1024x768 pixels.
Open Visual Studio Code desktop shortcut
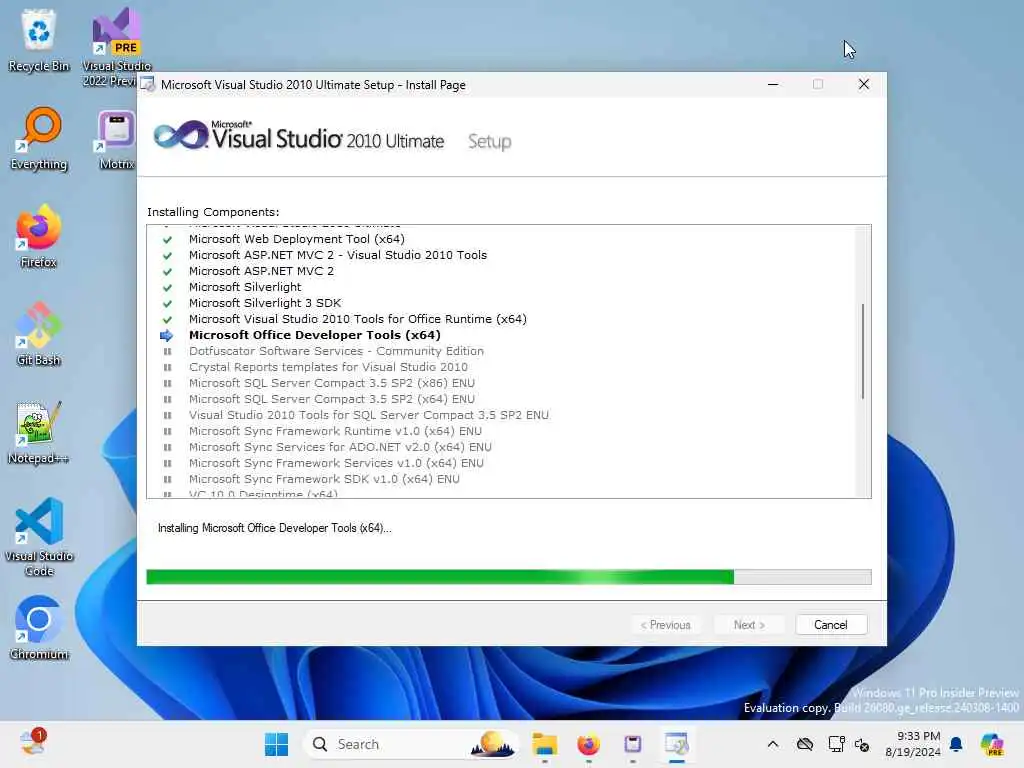point(39,537)
